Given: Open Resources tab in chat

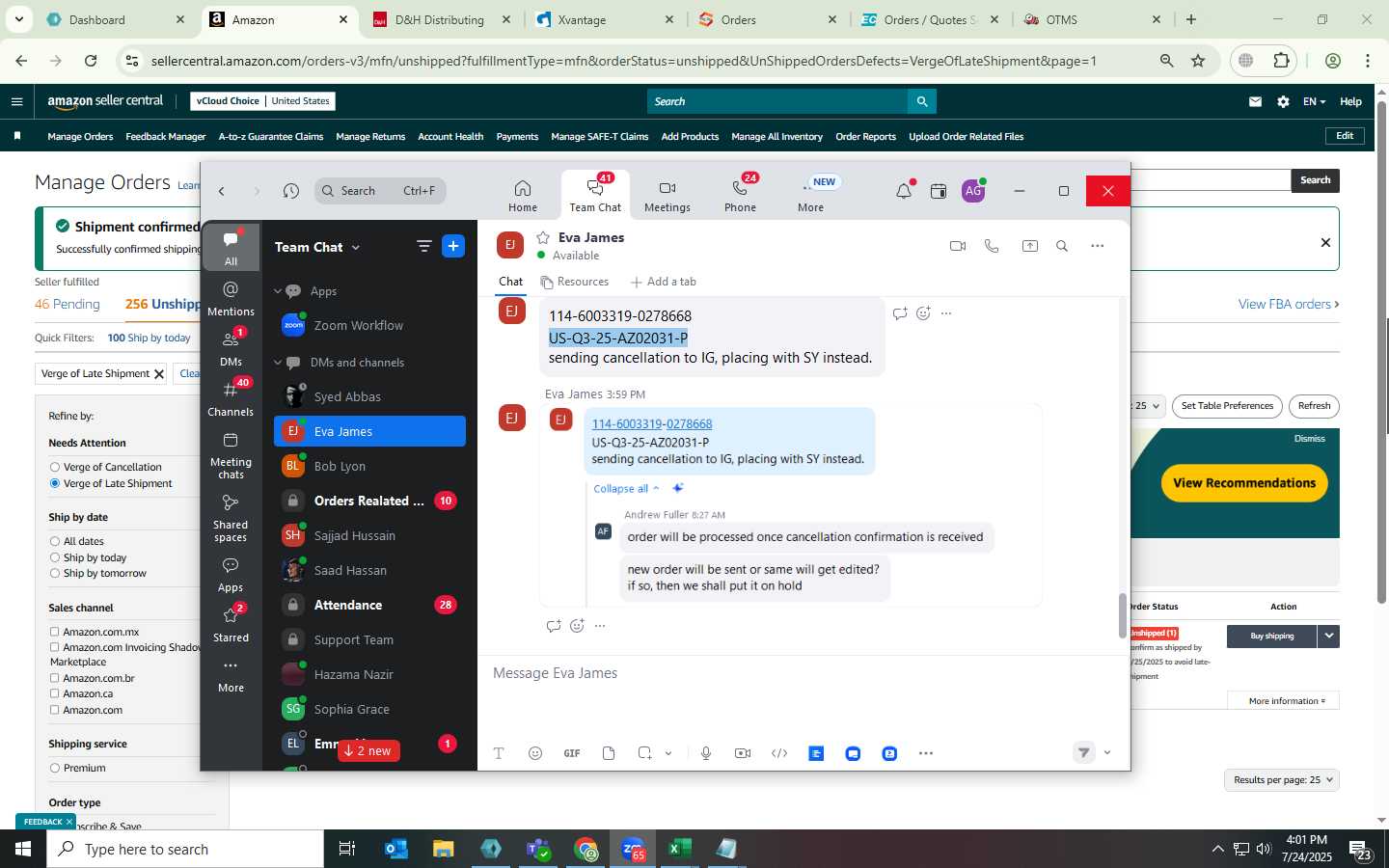Looking at the screenshot, I should [575, 282].
